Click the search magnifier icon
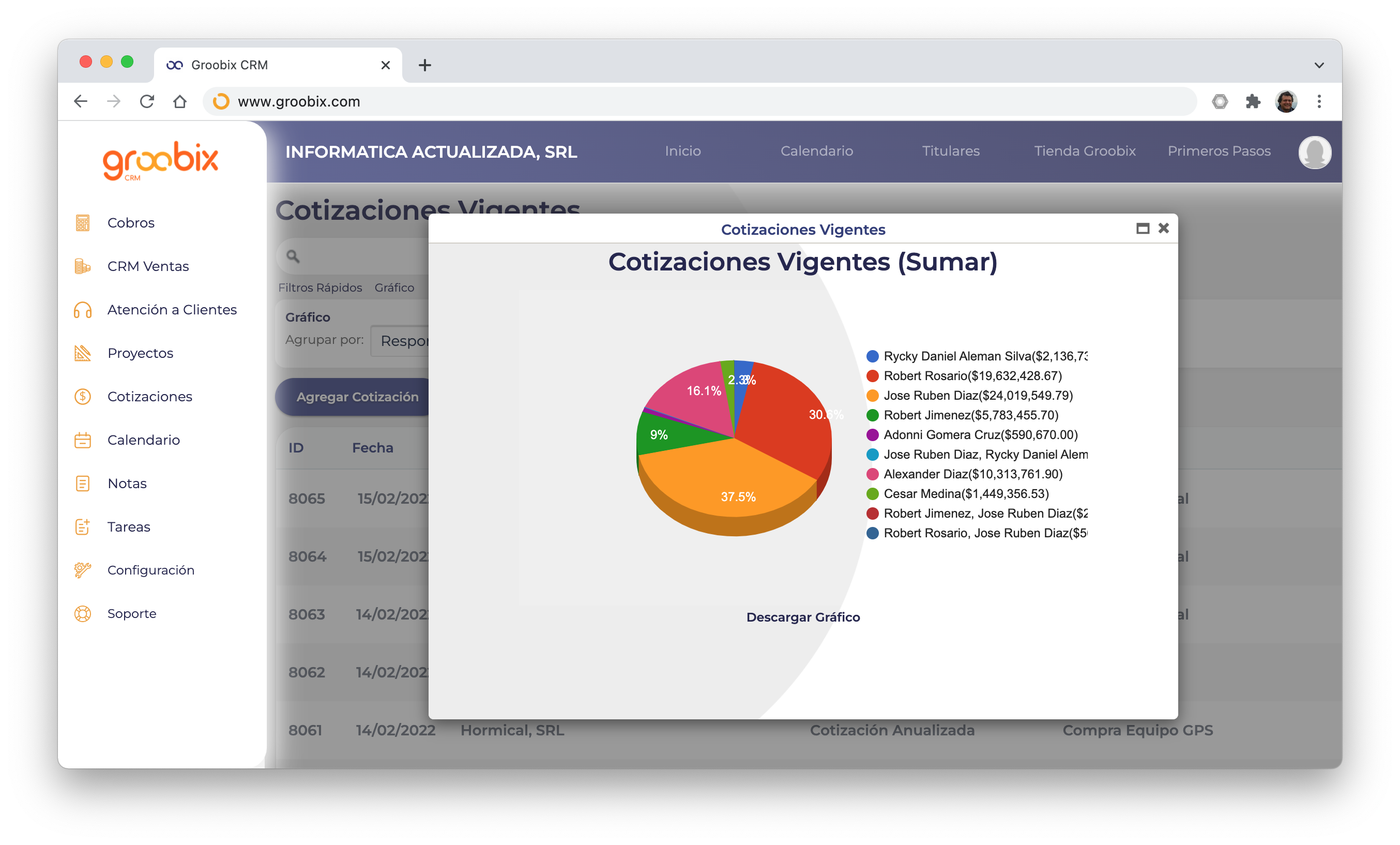 click(293, 256)
